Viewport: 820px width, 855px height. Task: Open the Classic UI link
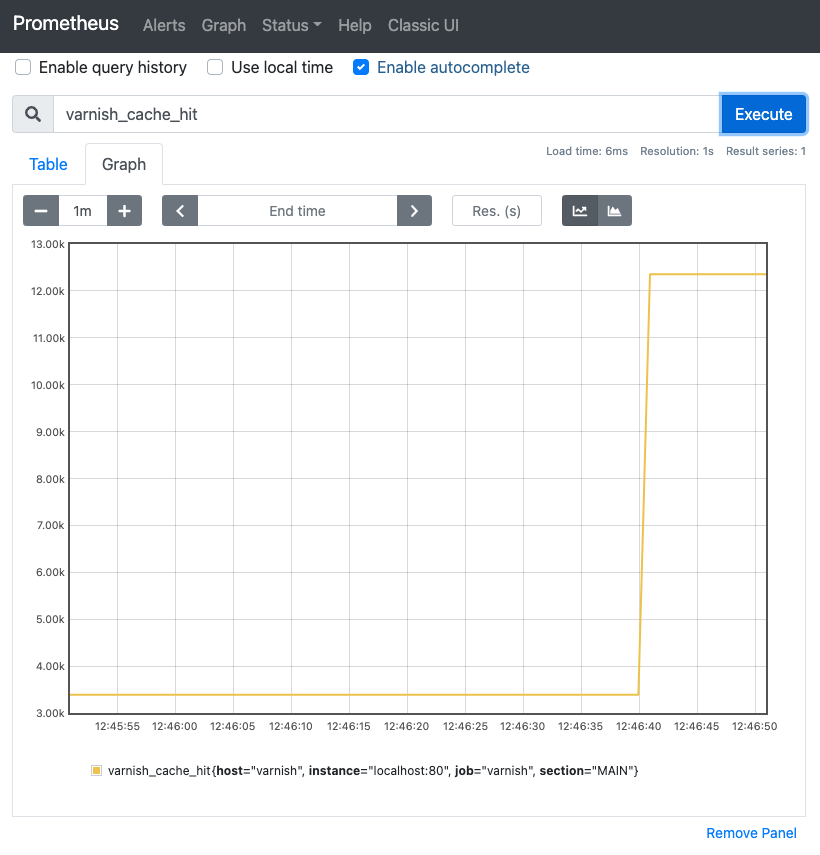tap(423, 25)
